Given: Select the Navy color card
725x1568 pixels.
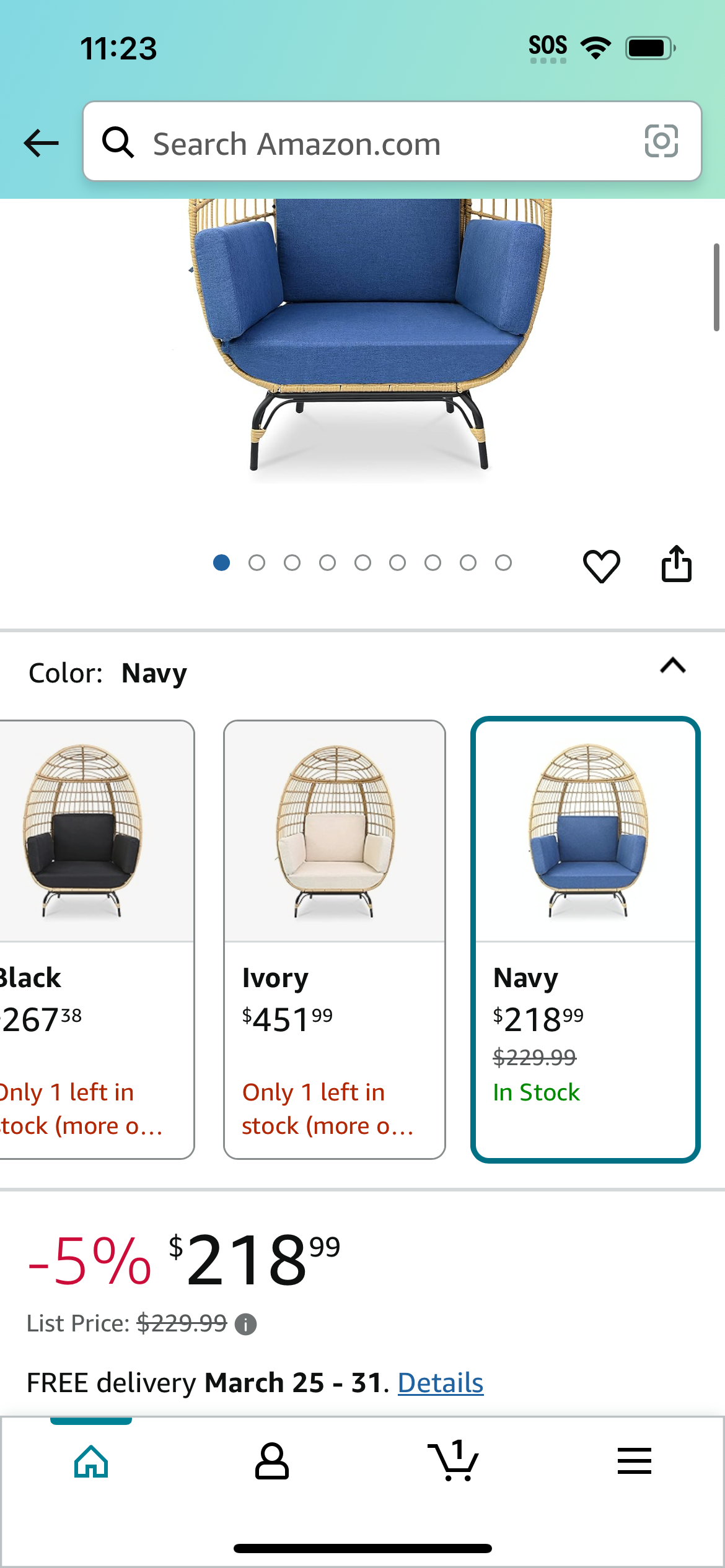Looking at the screenshot, I should (586, 939).
